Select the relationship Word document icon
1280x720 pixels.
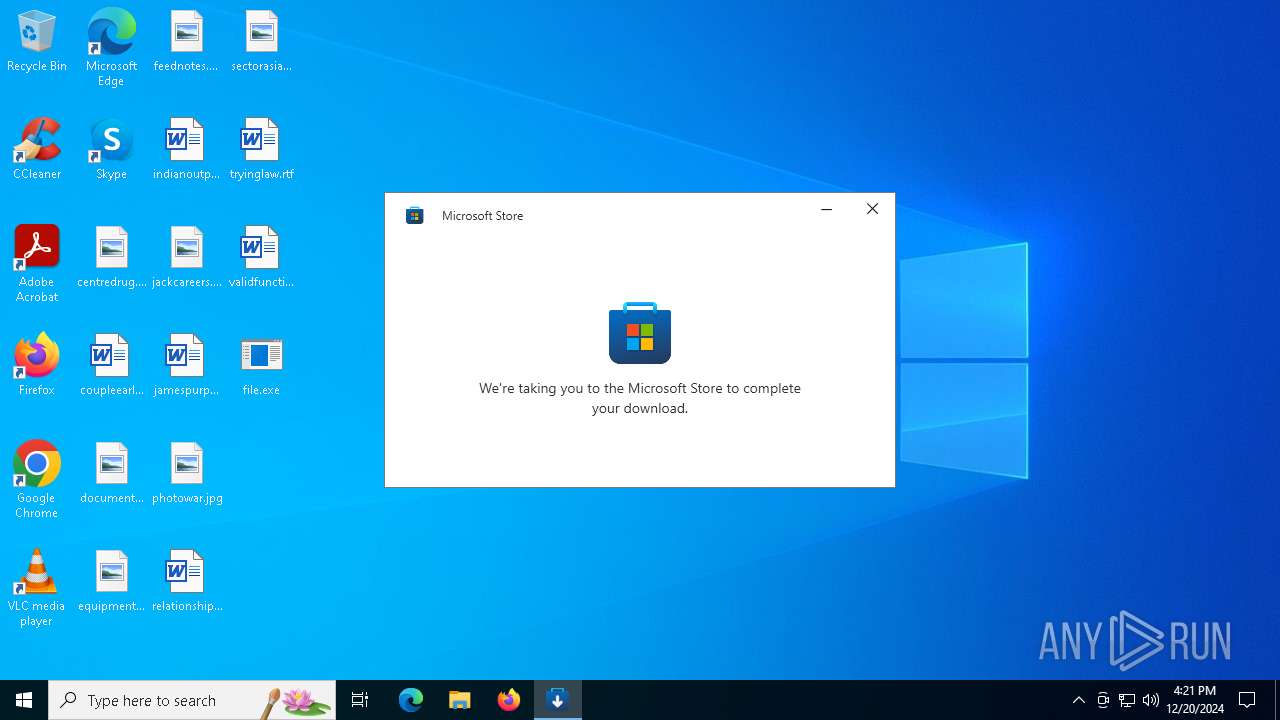[x=186, y=582]
